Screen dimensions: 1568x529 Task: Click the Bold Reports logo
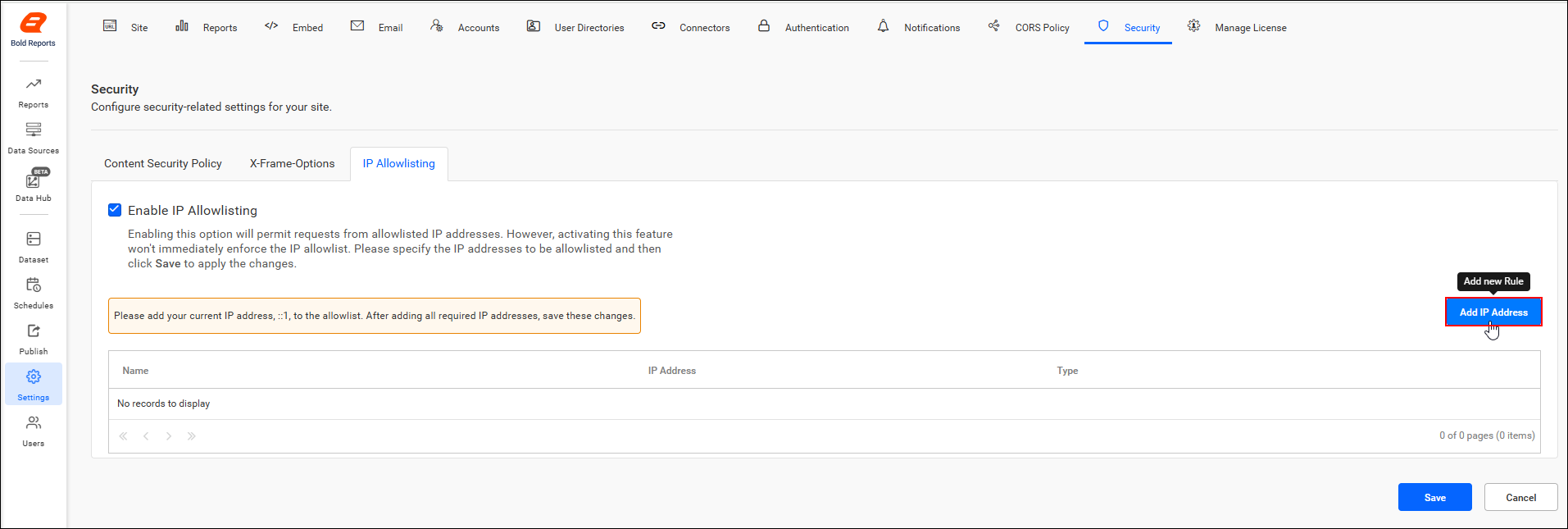tap(33, 30)
